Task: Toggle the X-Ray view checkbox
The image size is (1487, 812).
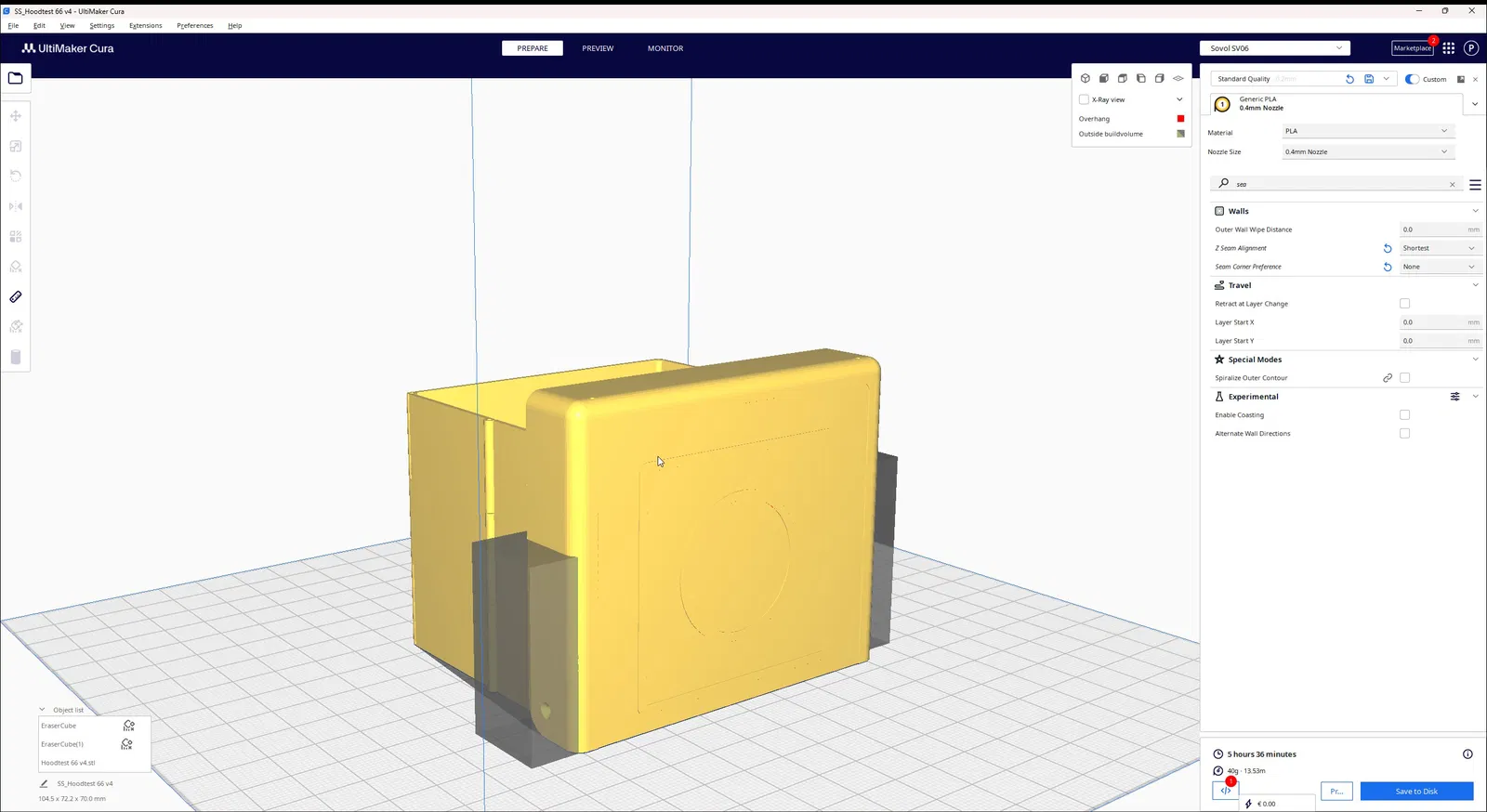Action: tap(1084, 99)
